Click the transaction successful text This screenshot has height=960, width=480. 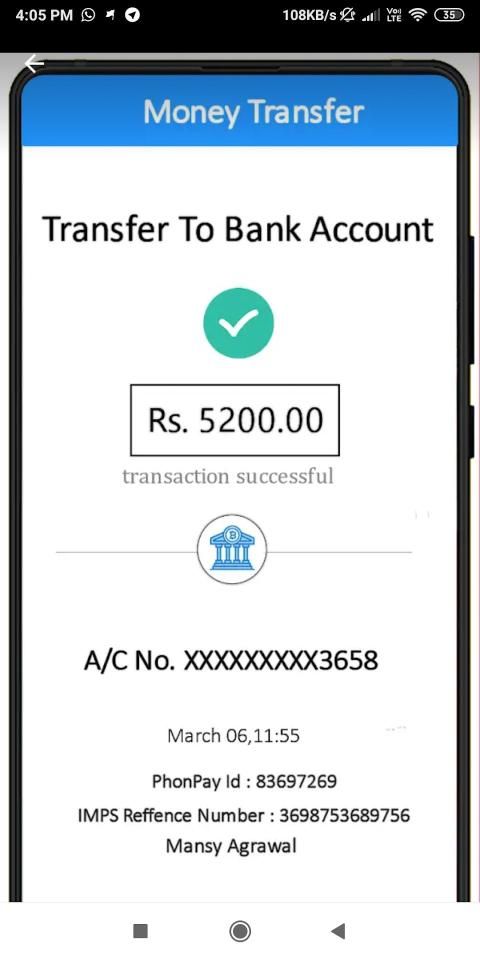point(228,476)
